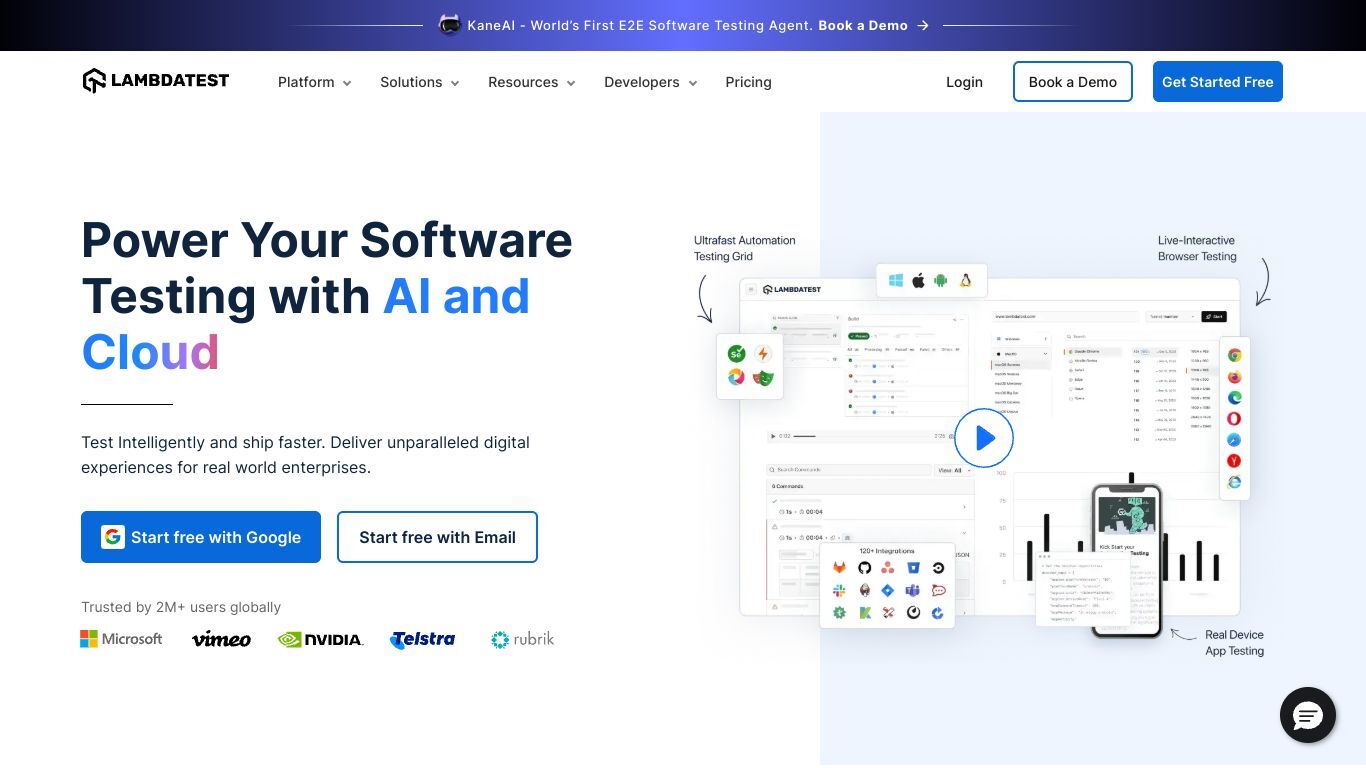Click the KaneAI headset icon in banner
This screenshot has width=1366, height=768.
(x=450, y=25)
